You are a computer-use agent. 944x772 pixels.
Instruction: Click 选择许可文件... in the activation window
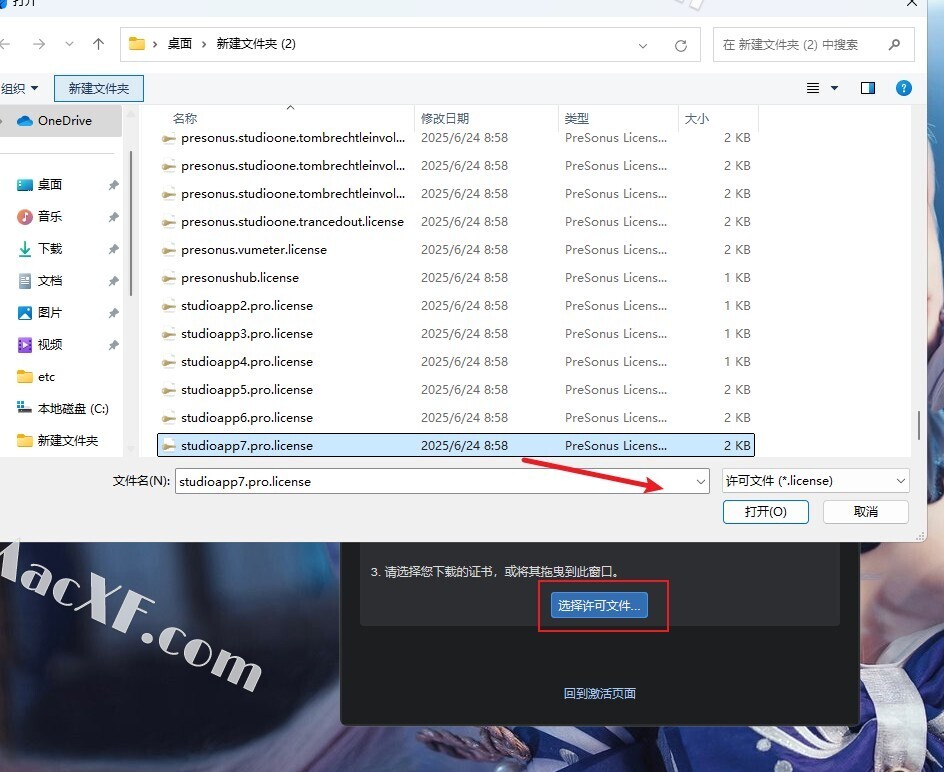[x=599, y=605]
